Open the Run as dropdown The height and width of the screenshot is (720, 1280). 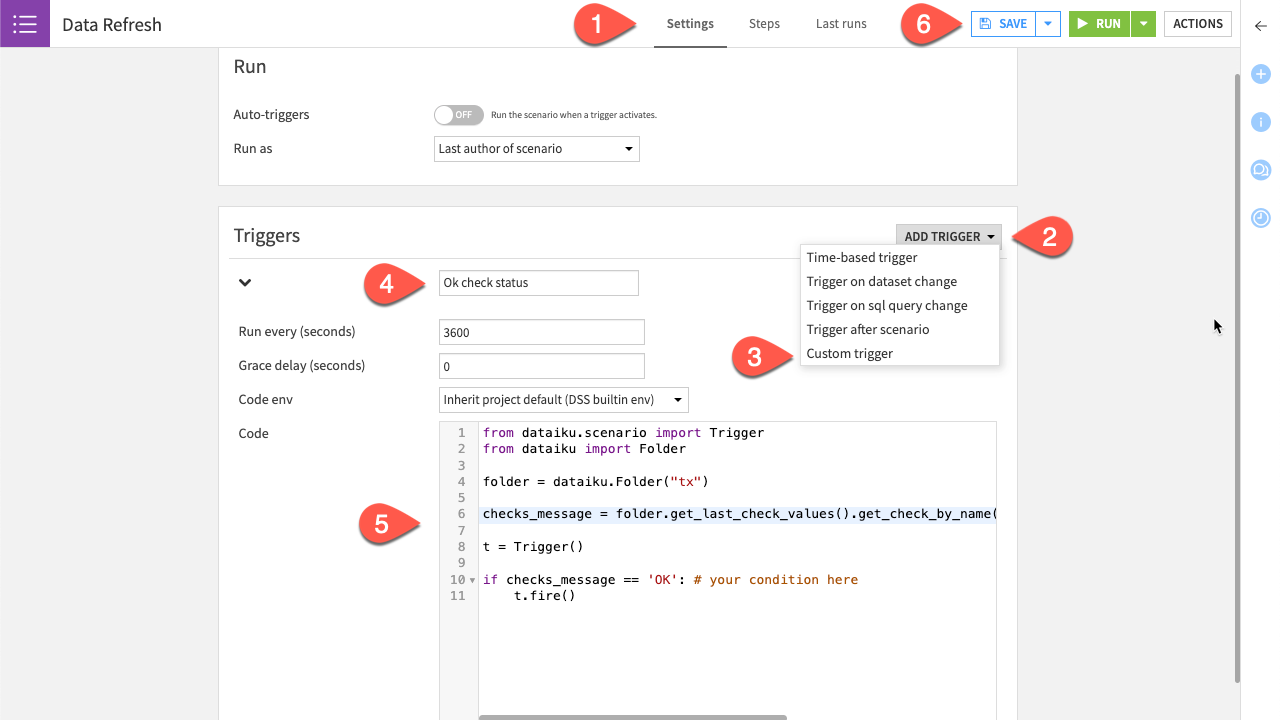click(x=537, y=149)
